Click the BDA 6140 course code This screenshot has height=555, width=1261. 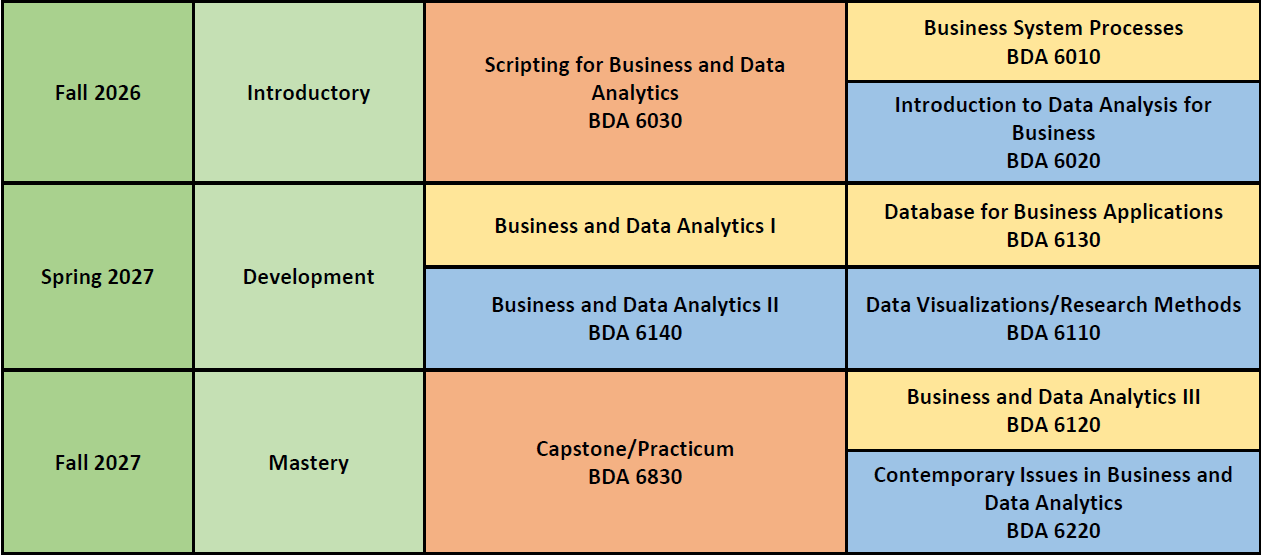(635, 332)
